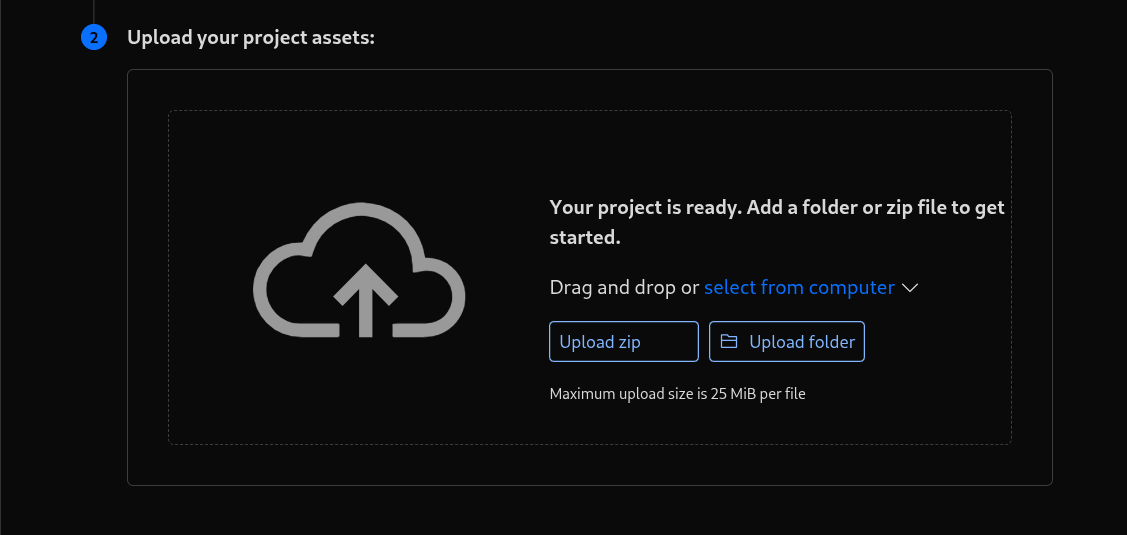Click the up arrow inside the cloud

click(x=365, y=298)
